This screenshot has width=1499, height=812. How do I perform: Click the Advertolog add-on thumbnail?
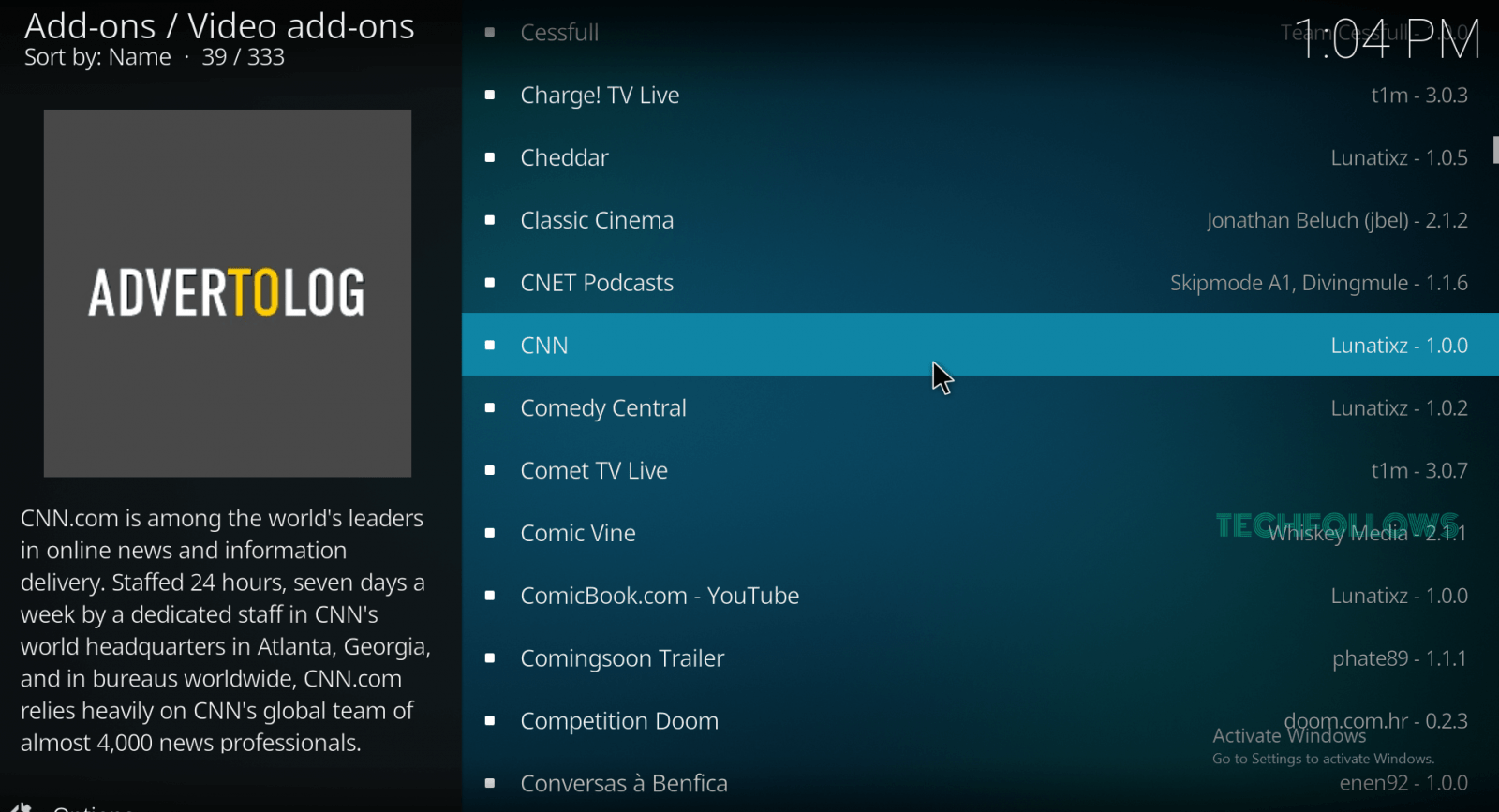(x=228, y=293)
